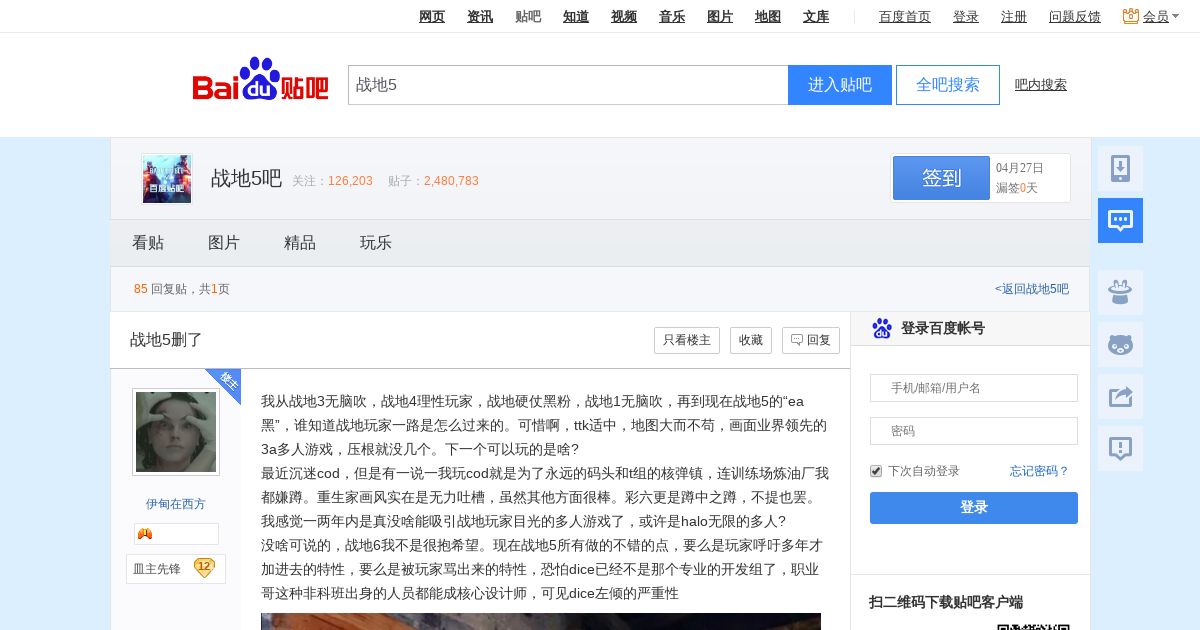This screenshot has width=1200, height=630.
Task: Open poster 伊甸在西方 avatar picture
Action: click(176, 432)
